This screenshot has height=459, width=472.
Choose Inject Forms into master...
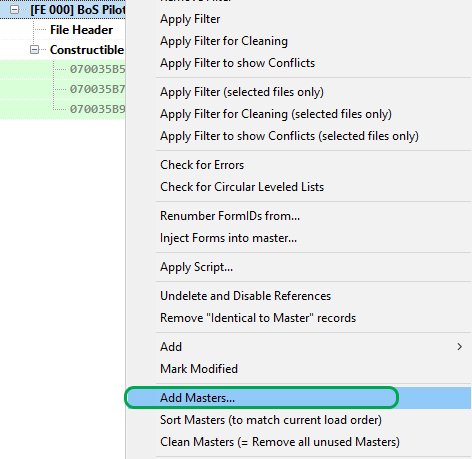point(228,238)
